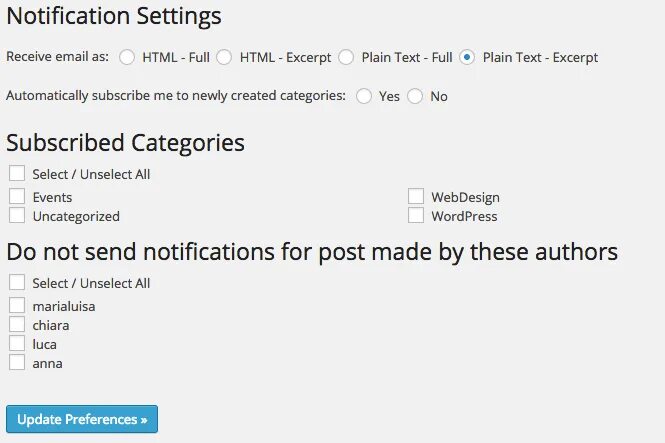
Task: Set auto-subscribe to Yes
Action: click(364, 96)
